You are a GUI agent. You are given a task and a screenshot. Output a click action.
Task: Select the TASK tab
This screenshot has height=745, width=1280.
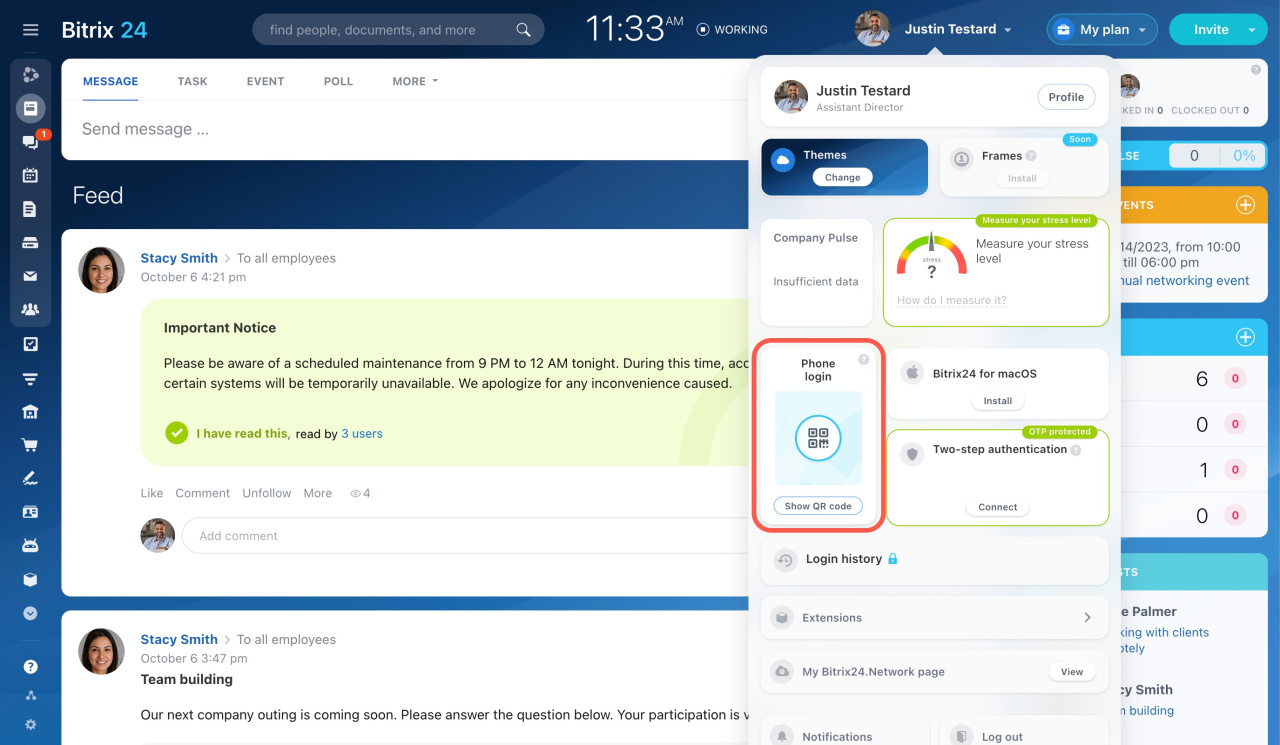pos(192,81)
